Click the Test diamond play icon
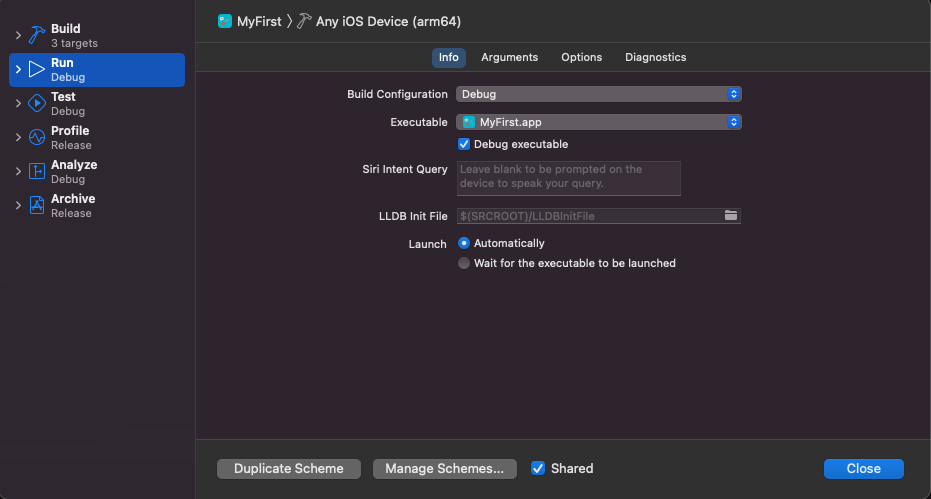Screen dimensions: 931x499 coord(37,103)
